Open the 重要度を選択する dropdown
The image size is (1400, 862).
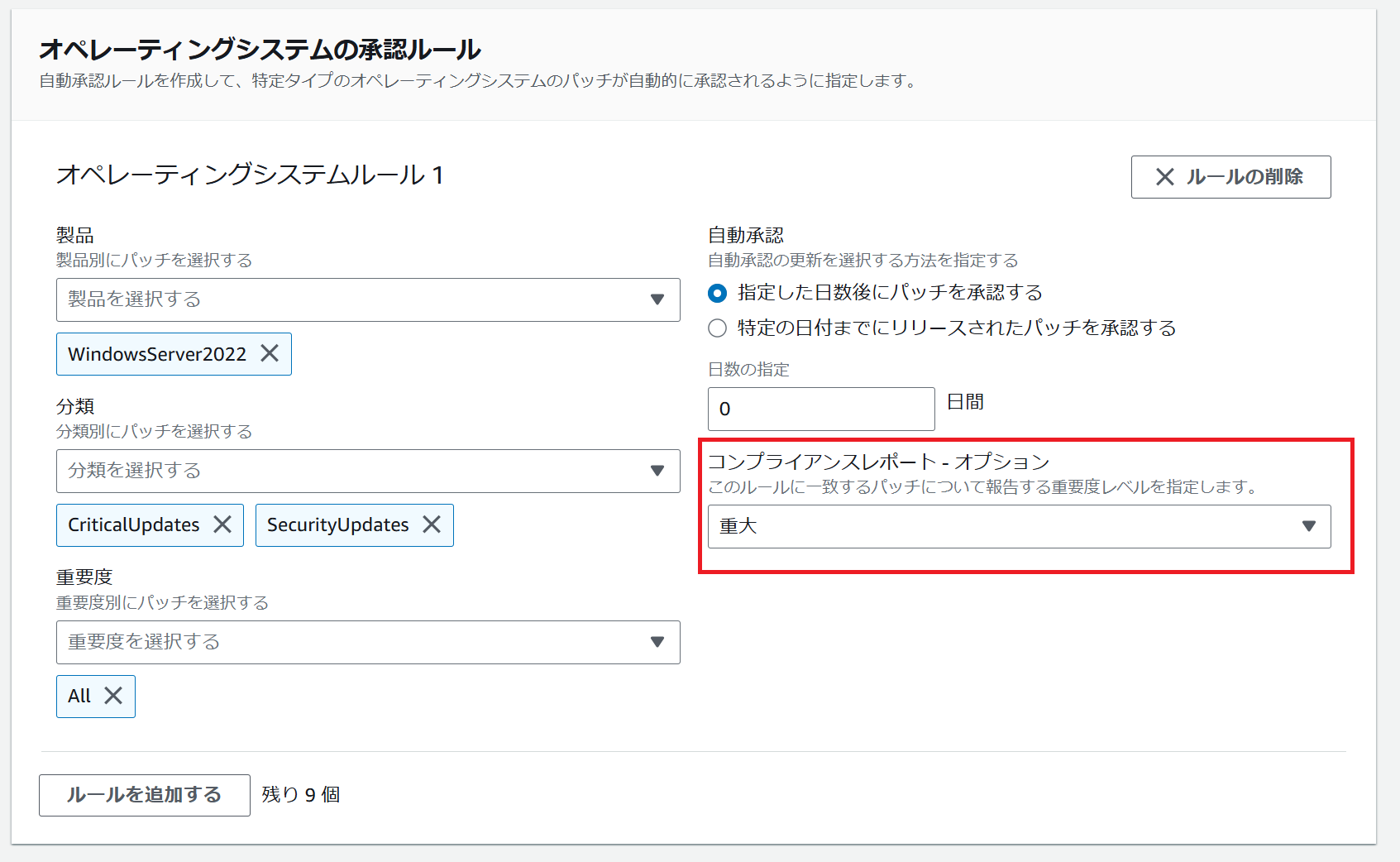pyautogui.click(x=356, y=642)
